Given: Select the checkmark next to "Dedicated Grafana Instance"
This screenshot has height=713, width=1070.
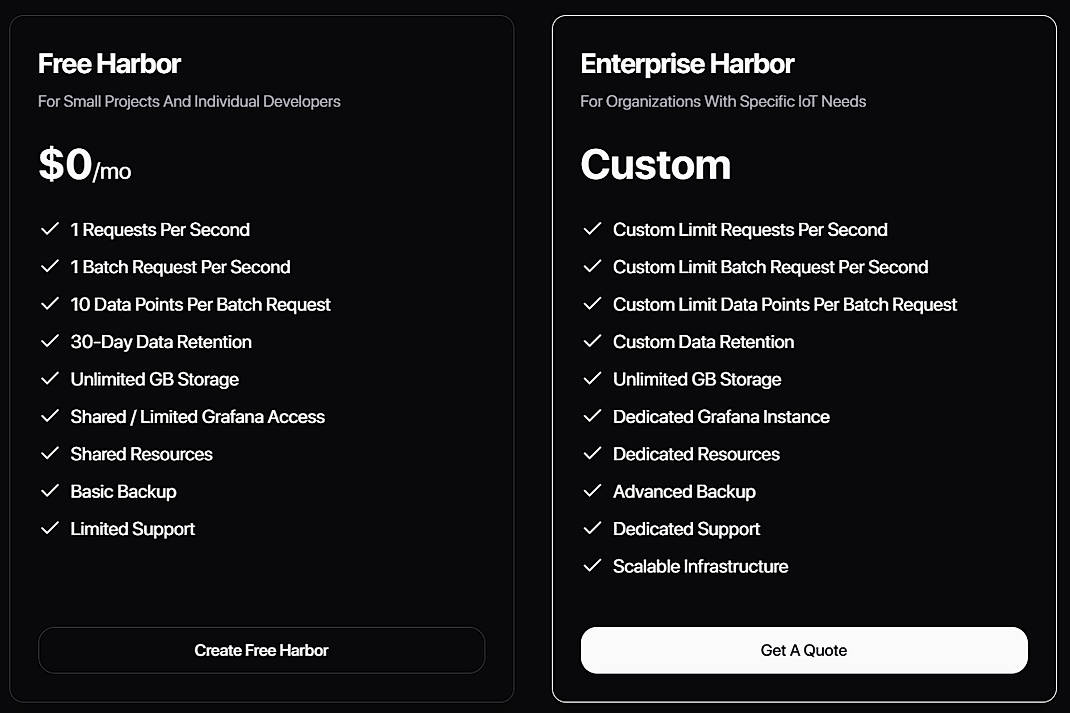Looking at the screenshot, I should click(x=592, y=416).
